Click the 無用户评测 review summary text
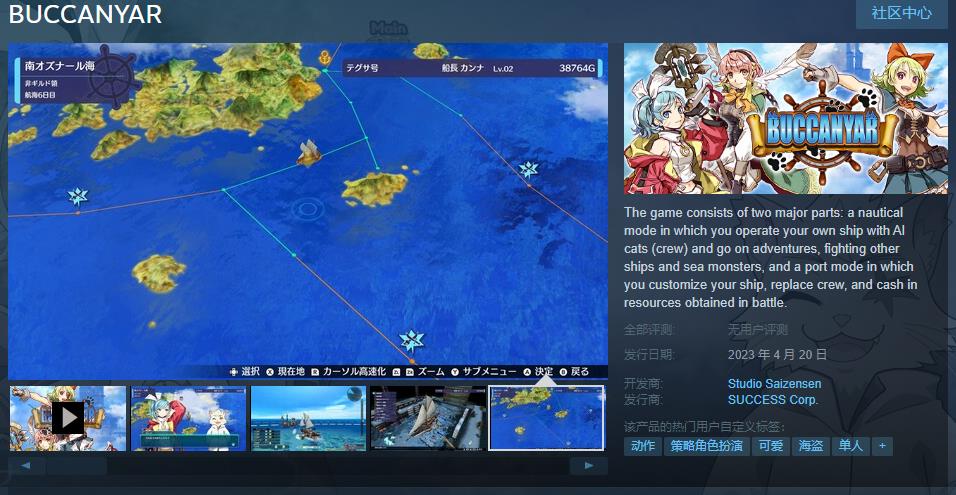Screen dimensions: 956x495 (x=757, y=330)
